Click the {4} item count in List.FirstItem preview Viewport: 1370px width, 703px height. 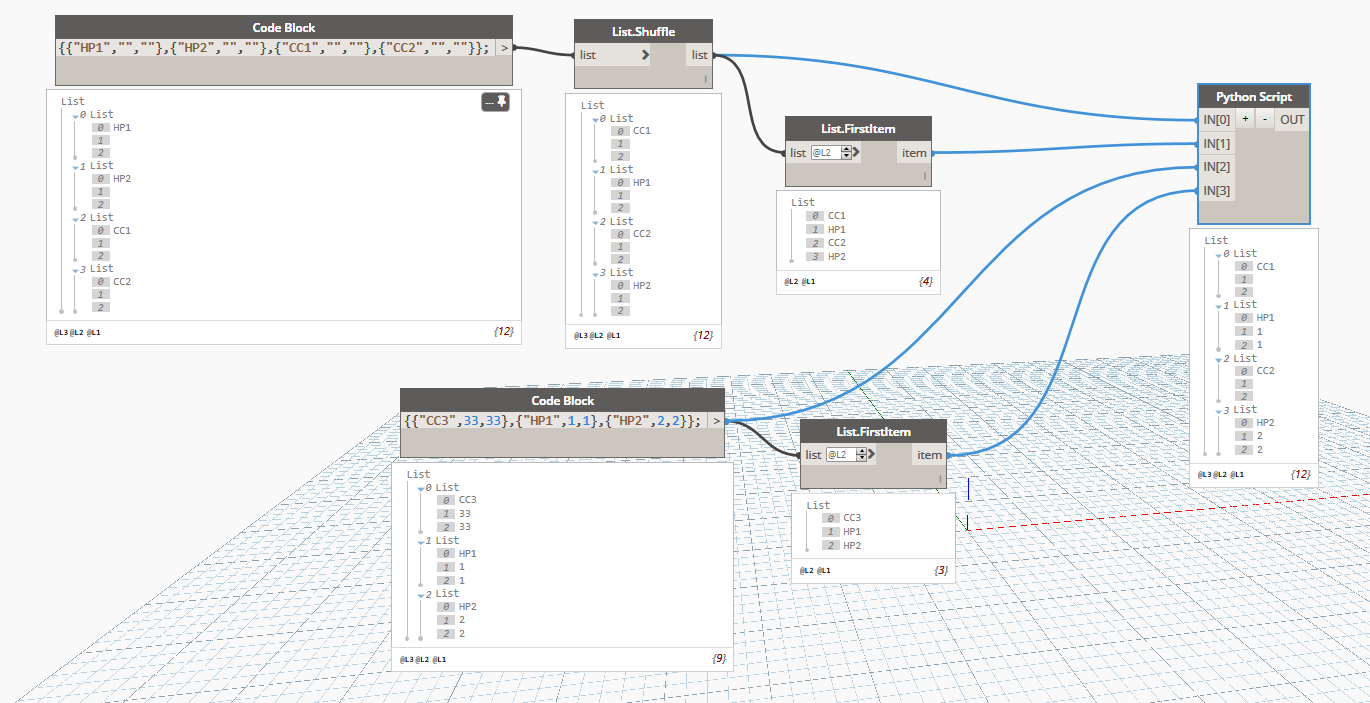[x=925, y=282]
